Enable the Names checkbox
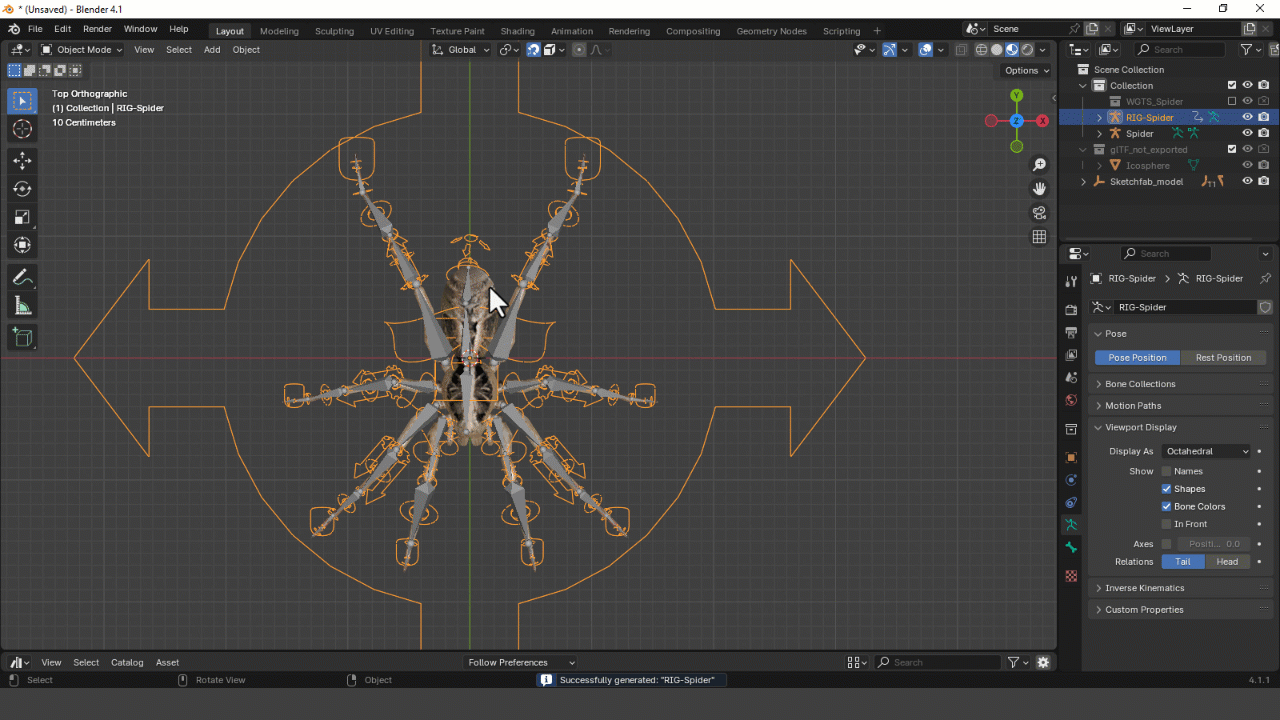The height and width of the screenshot is (720, 1280). coord(1166,471)
